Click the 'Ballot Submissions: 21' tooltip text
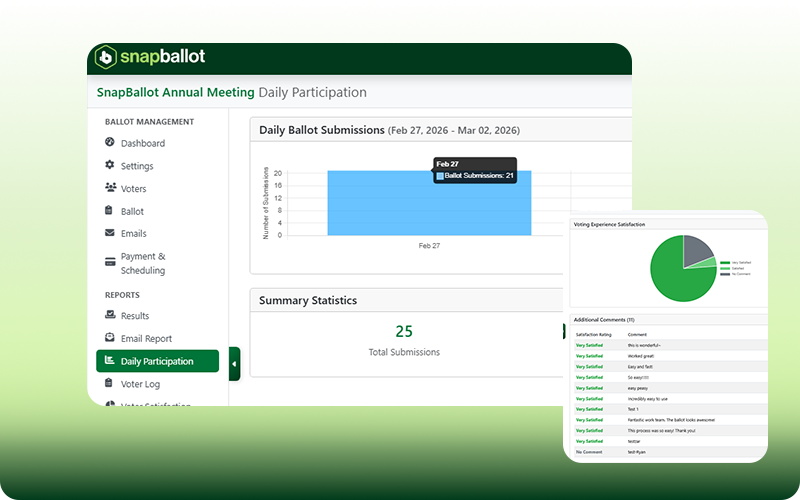Viewport: 800px width, 500px height. click(479, 176)
